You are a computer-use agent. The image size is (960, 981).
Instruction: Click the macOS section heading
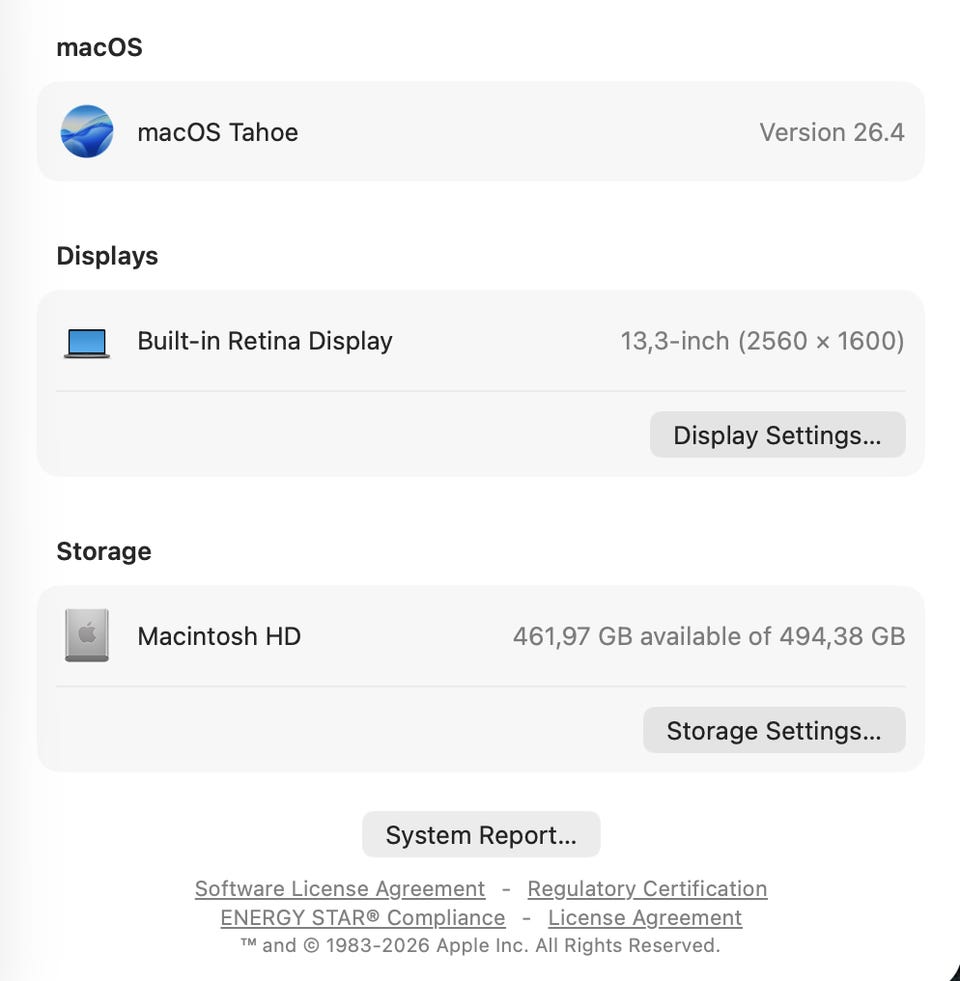[x=99, y=47]
